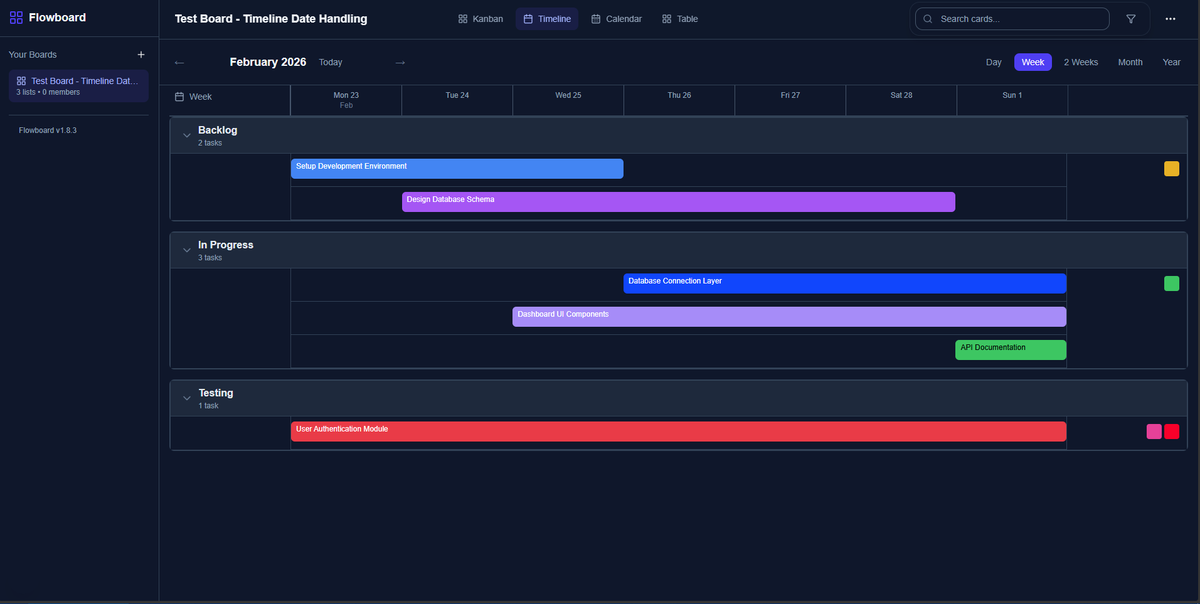Click the '3 lists • 0 members' text
This screenshot has width=1200, height=604.
tap(48, 92)
